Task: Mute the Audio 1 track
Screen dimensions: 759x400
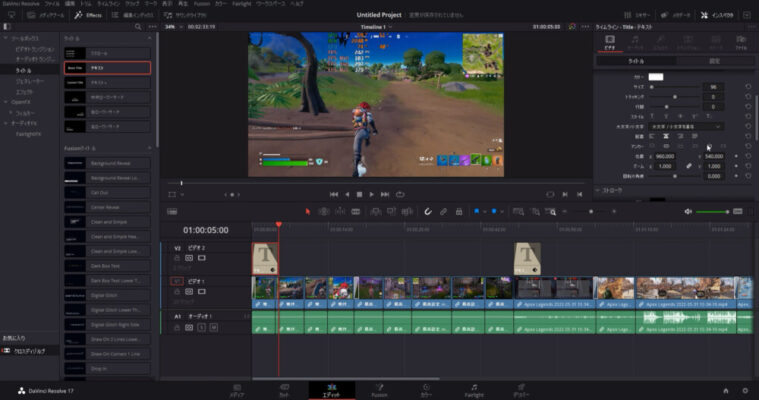Action: point(213,328)
